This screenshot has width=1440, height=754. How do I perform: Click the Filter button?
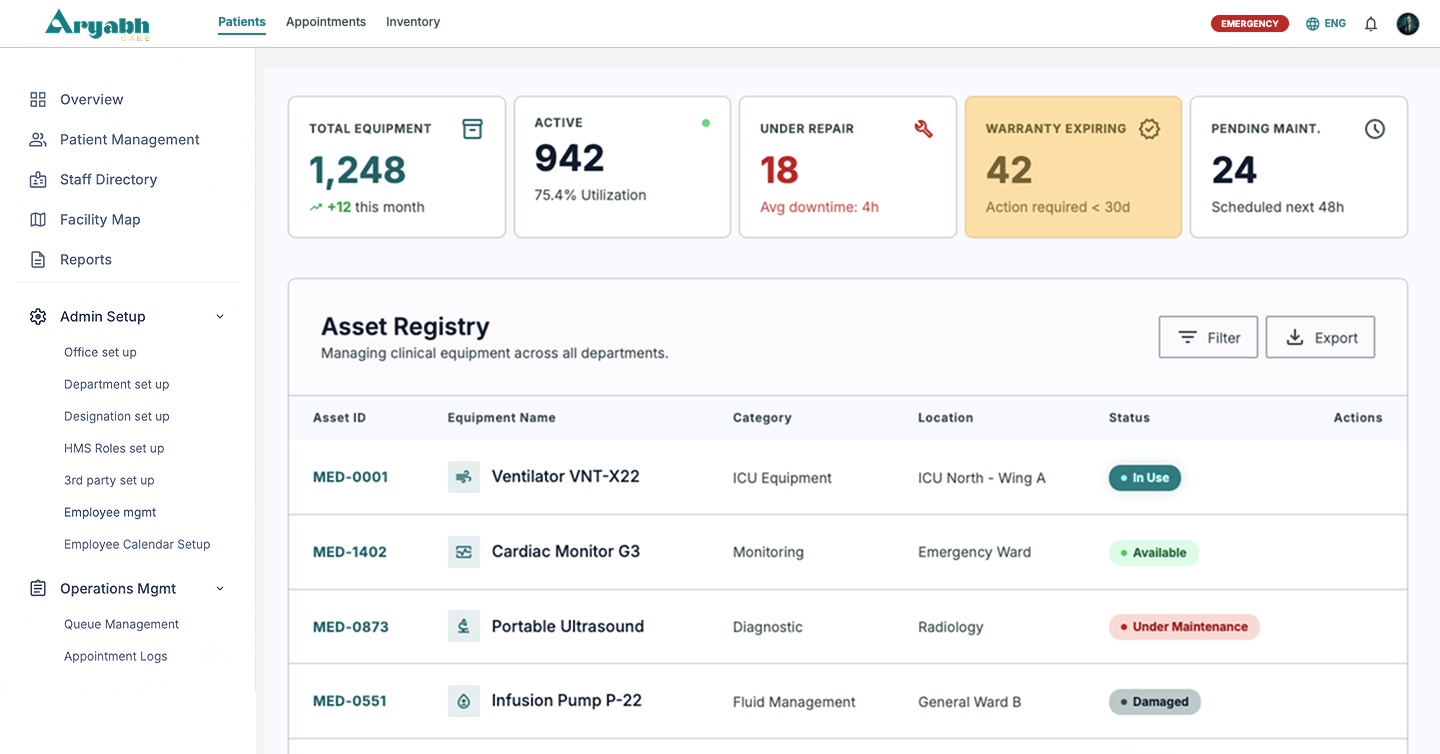pos(1208,337)
